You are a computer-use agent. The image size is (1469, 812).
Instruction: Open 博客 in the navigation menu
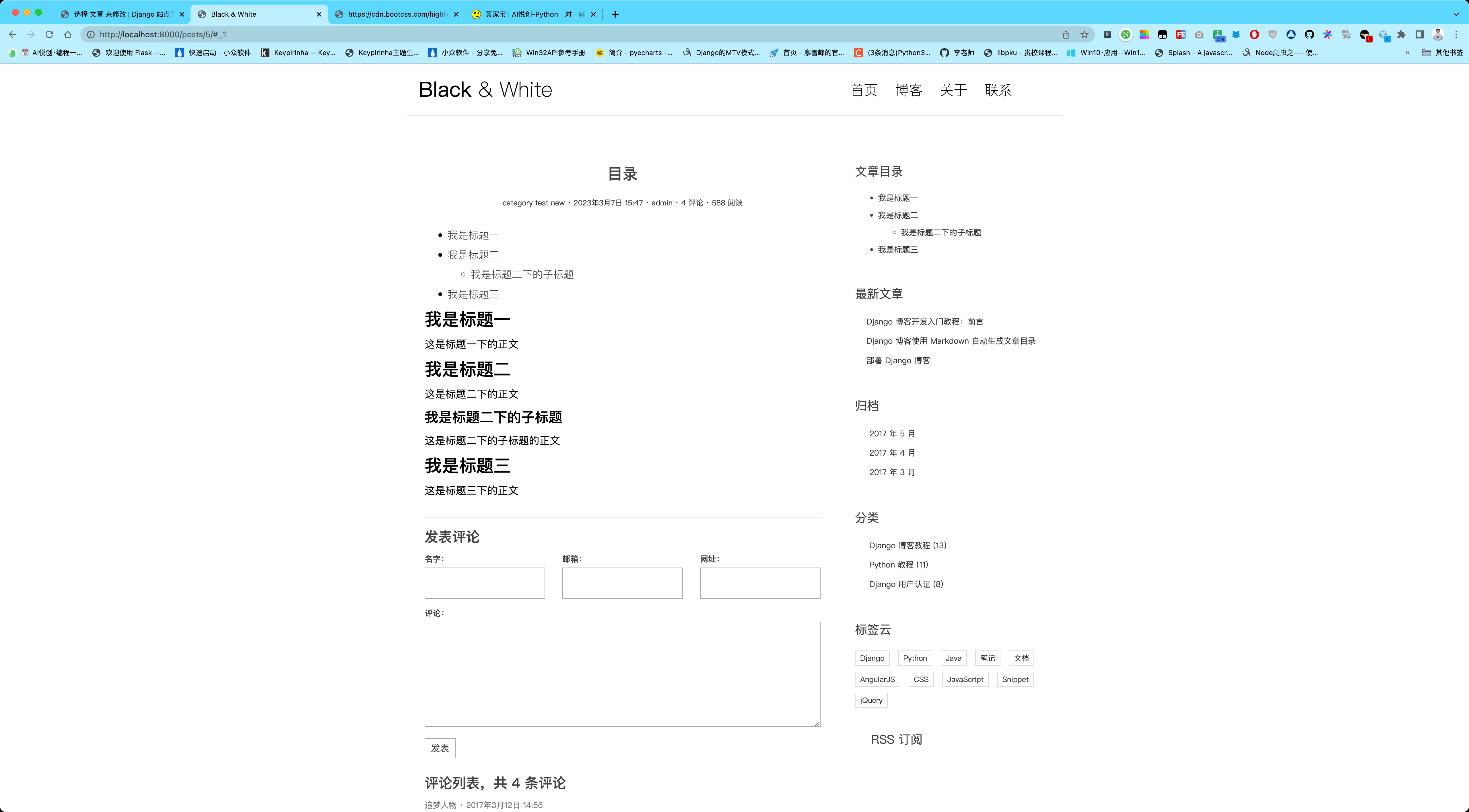[908, 90]
